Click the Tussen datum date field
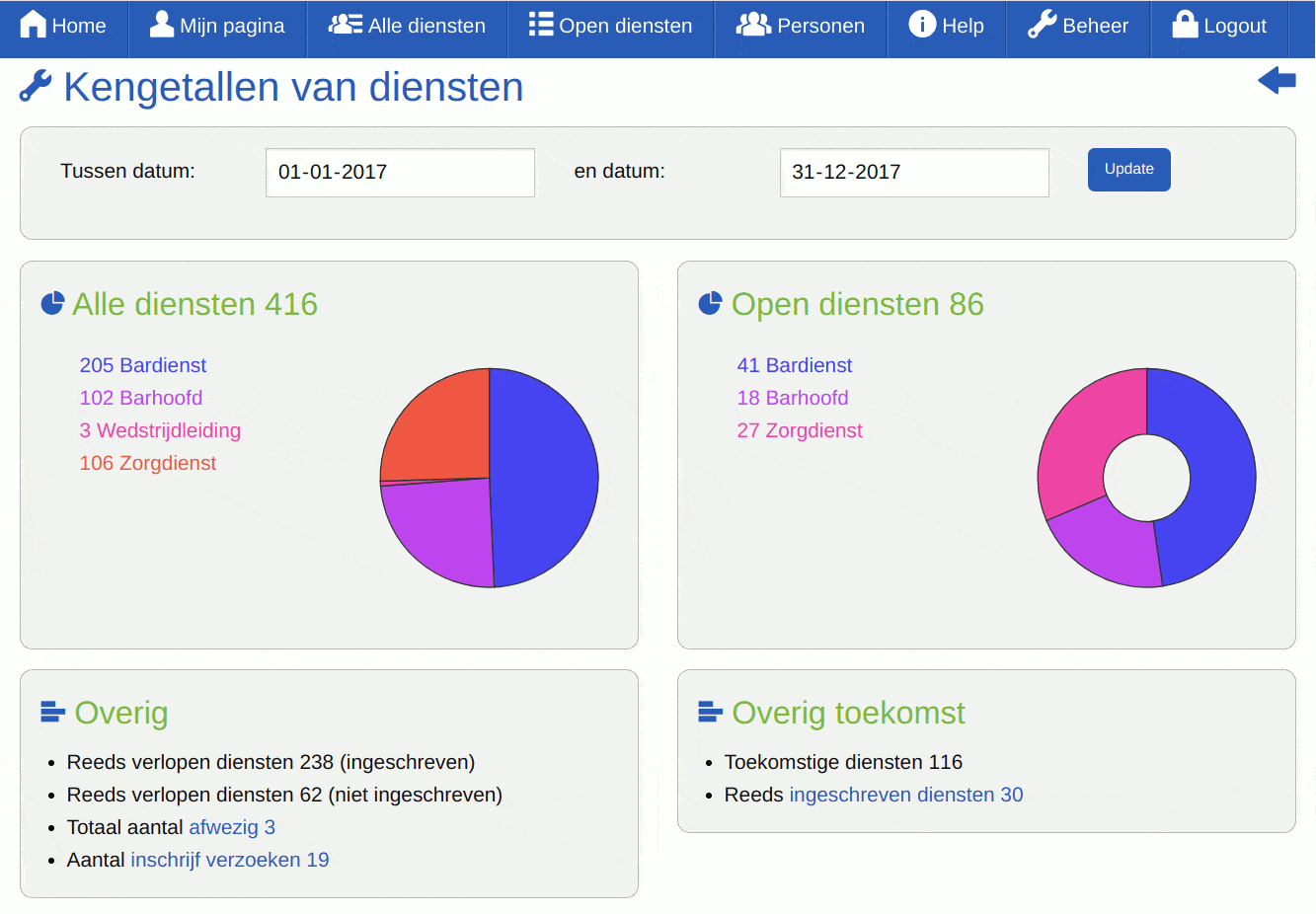Screen dimensions: 1316x914 click(399, 172)
